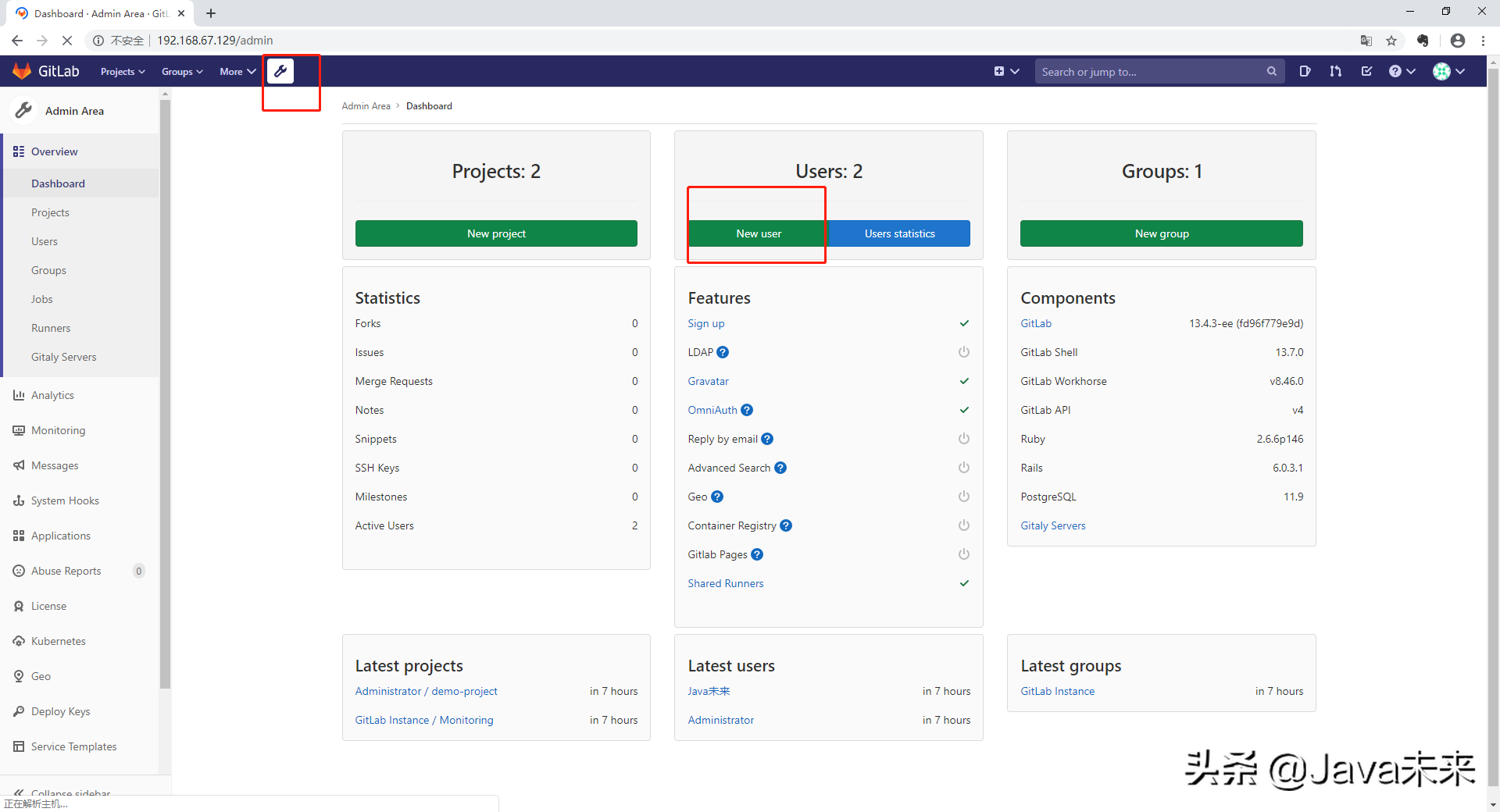Select Gitaly Servers in the sidebar

click(x=81, y=357)
